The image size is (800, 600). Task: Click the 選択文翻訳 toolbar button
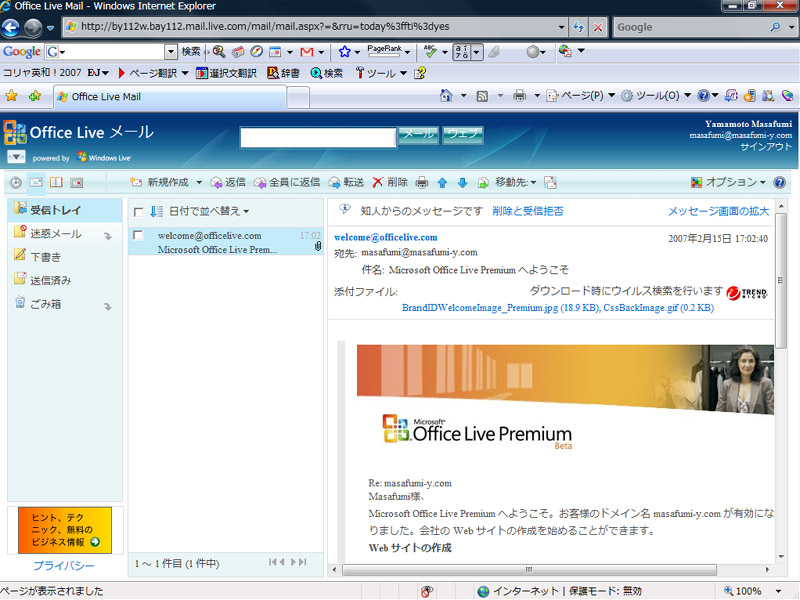point(226,73)
